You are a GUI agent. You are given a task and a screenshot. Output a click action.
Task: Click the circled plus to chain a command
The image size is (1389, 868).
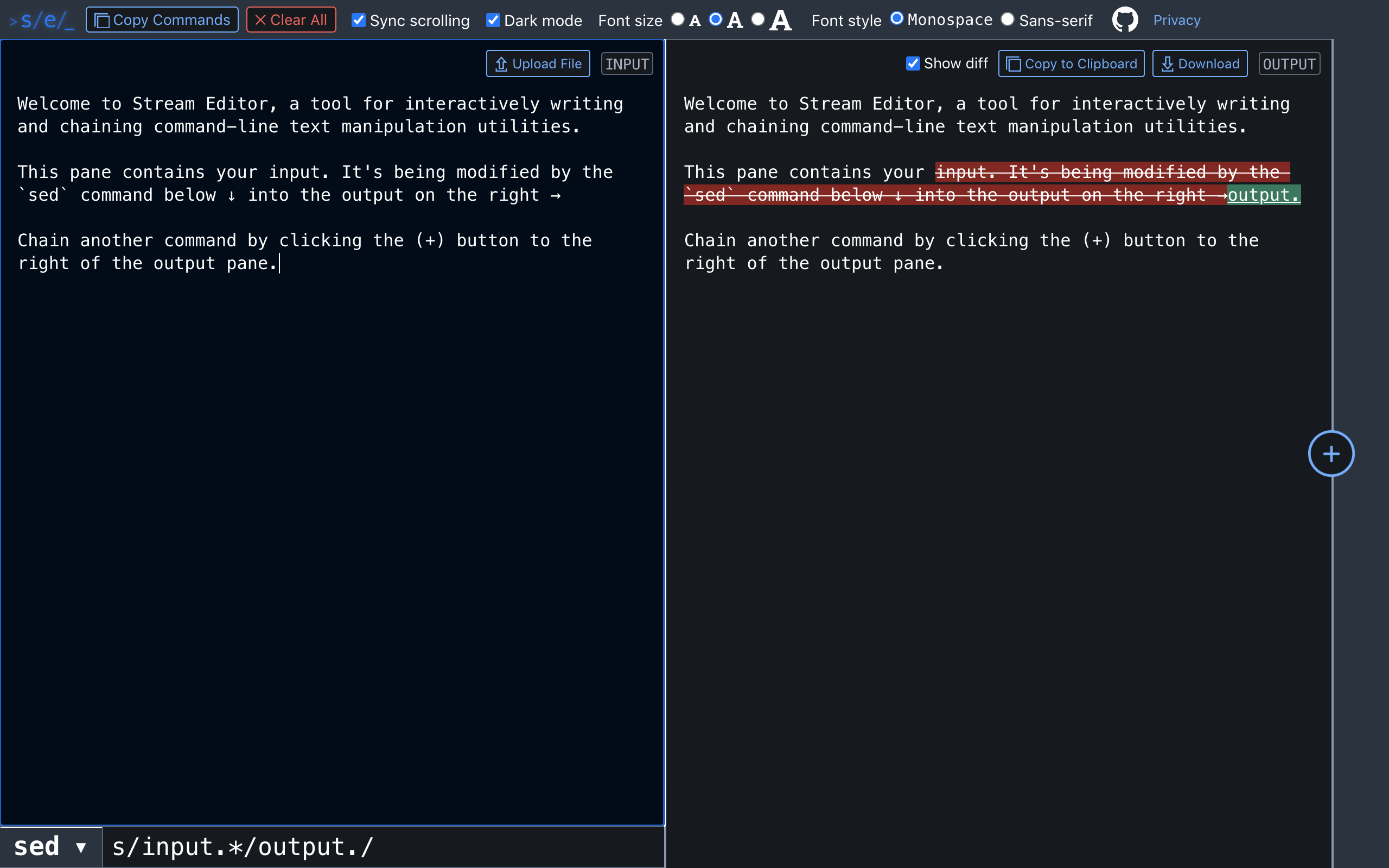[1330, 454]
